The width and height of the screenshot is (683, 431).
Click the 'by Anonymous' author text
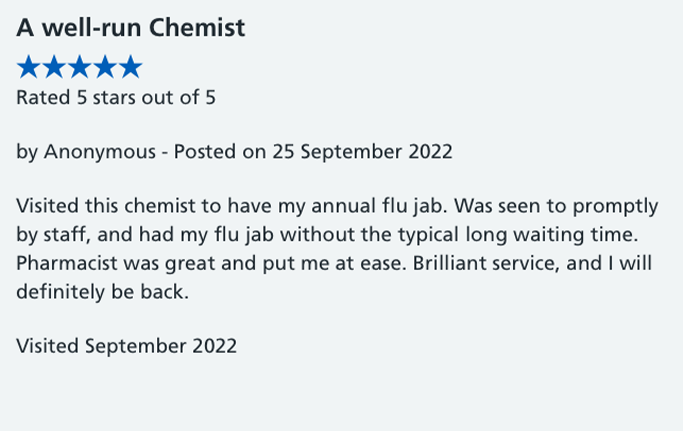tap(86, 152)
